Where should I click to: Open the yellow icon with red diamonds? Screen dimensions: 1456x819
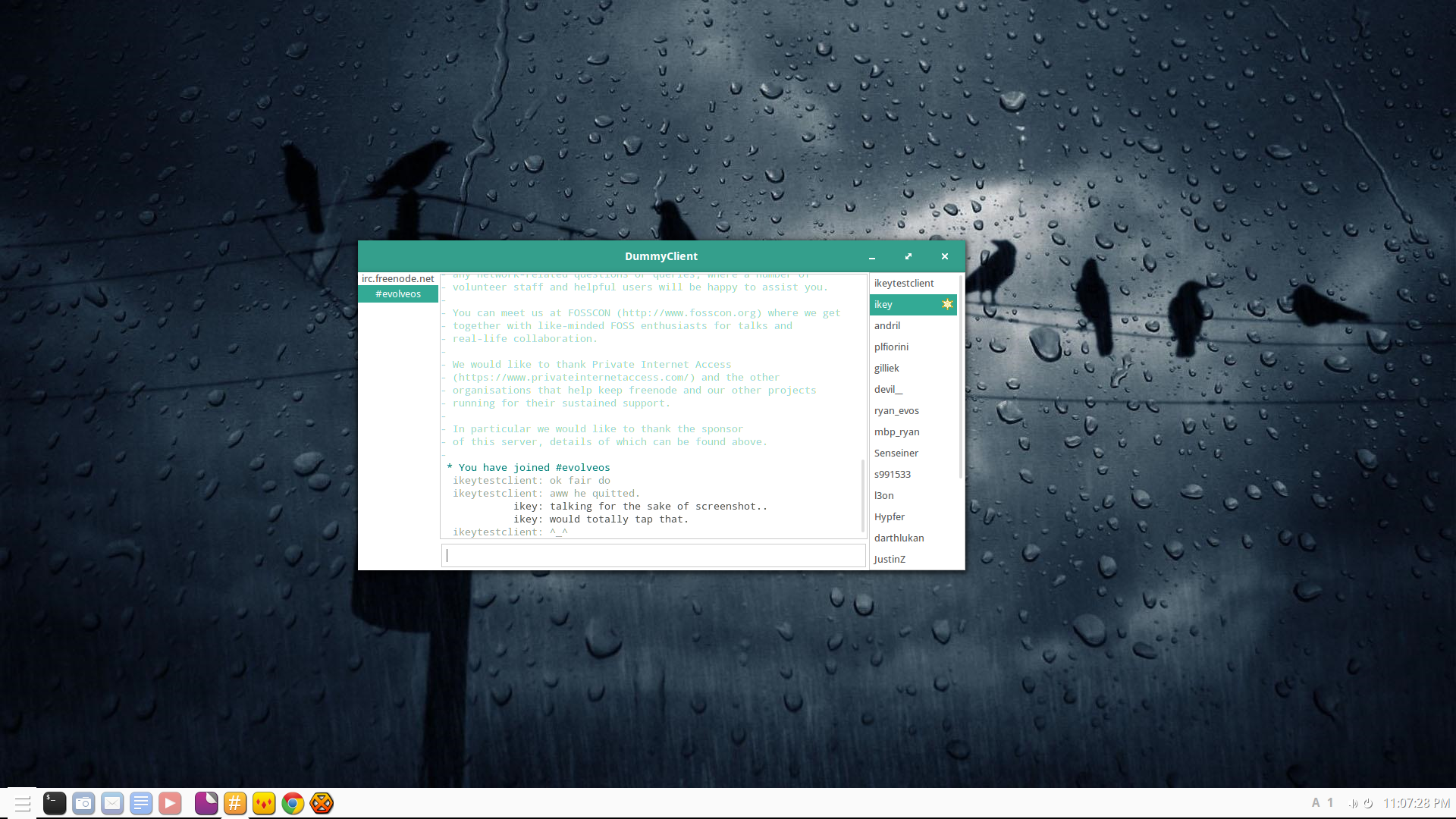pyautogui.click(x=264, y=803)
